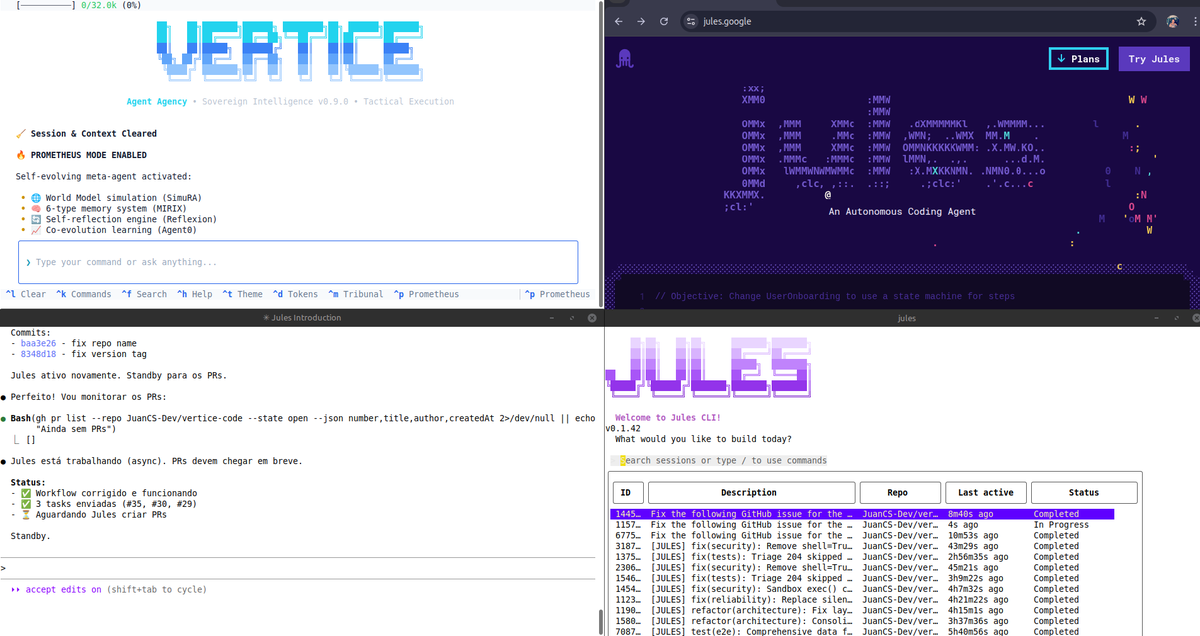Select session row 1375 Triage 204 skipped

coord(863,557)
